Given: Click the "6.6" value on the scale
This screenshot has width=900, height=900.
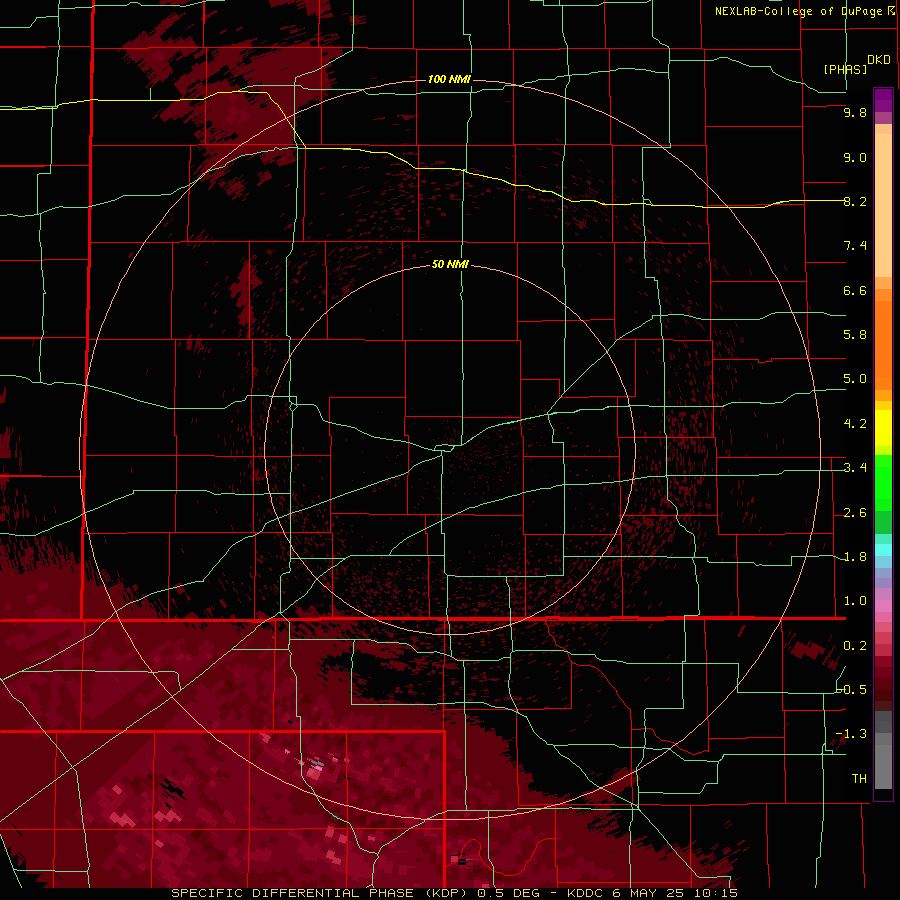Looking at the screenshot, I should pyautogui.click(x=855, y=290).
